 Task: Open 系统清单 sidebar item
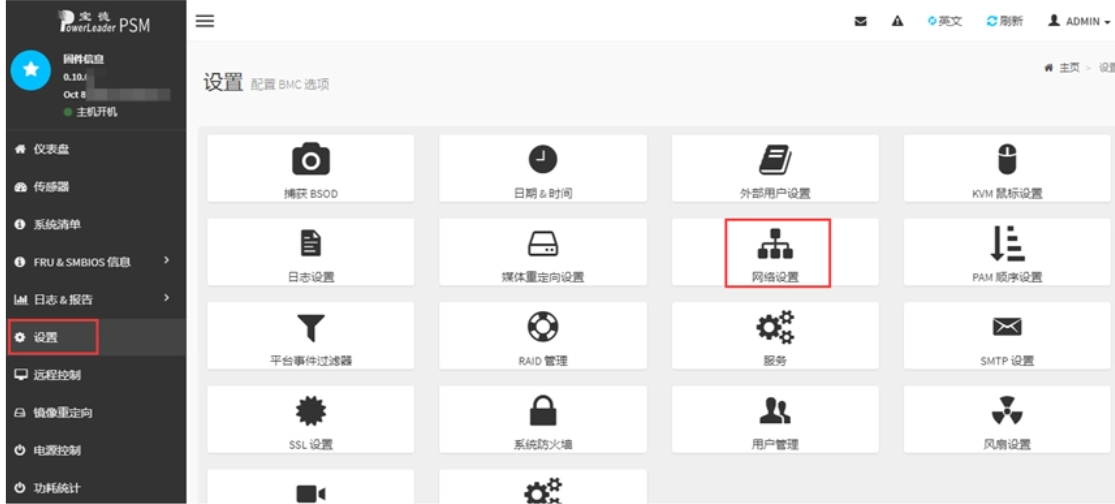(96, 225)
